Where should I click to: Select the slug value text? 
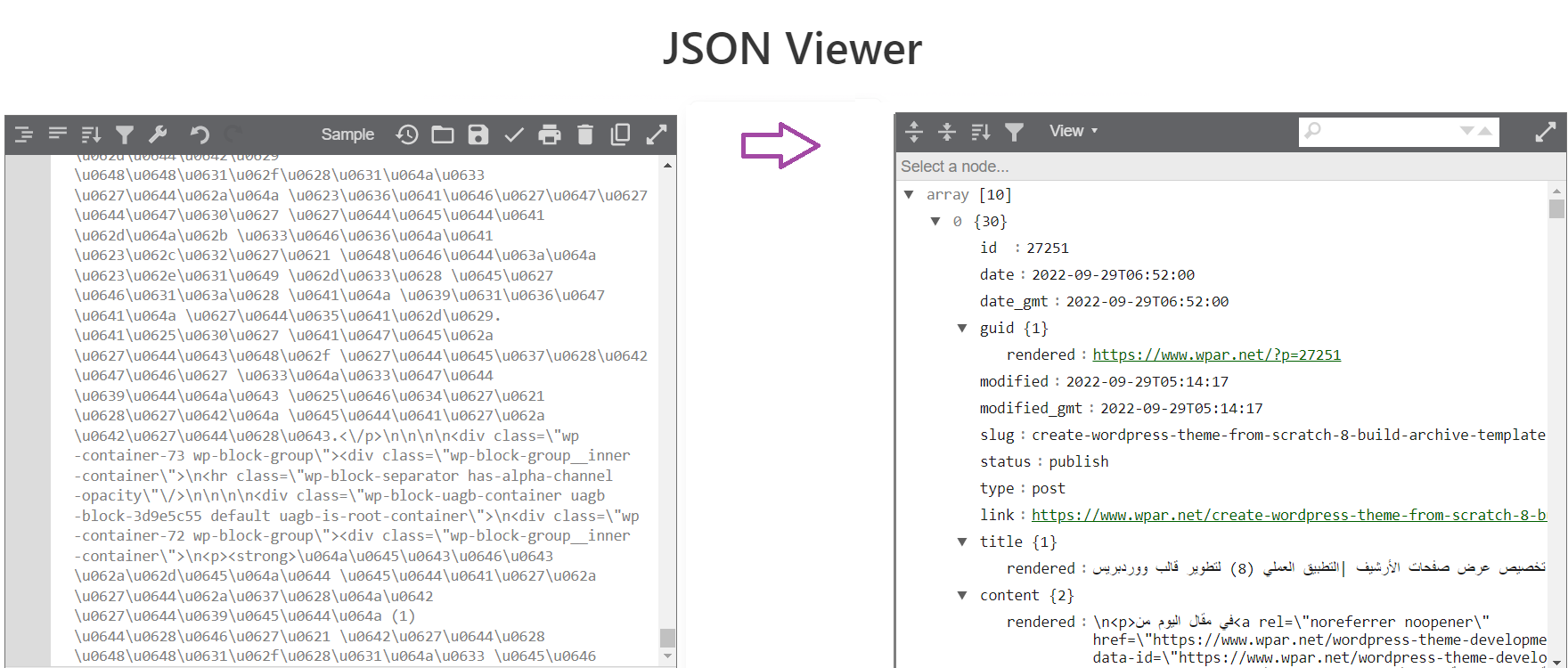[x=1288, y=435]
